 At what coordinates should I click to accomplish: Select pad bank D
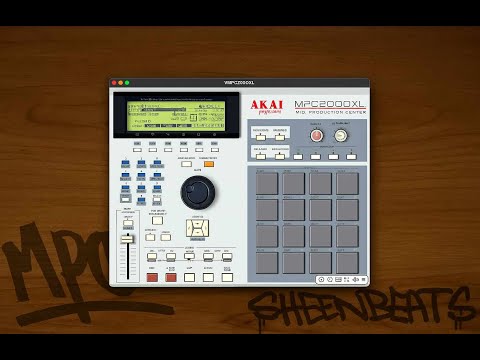tap(351, 156)
